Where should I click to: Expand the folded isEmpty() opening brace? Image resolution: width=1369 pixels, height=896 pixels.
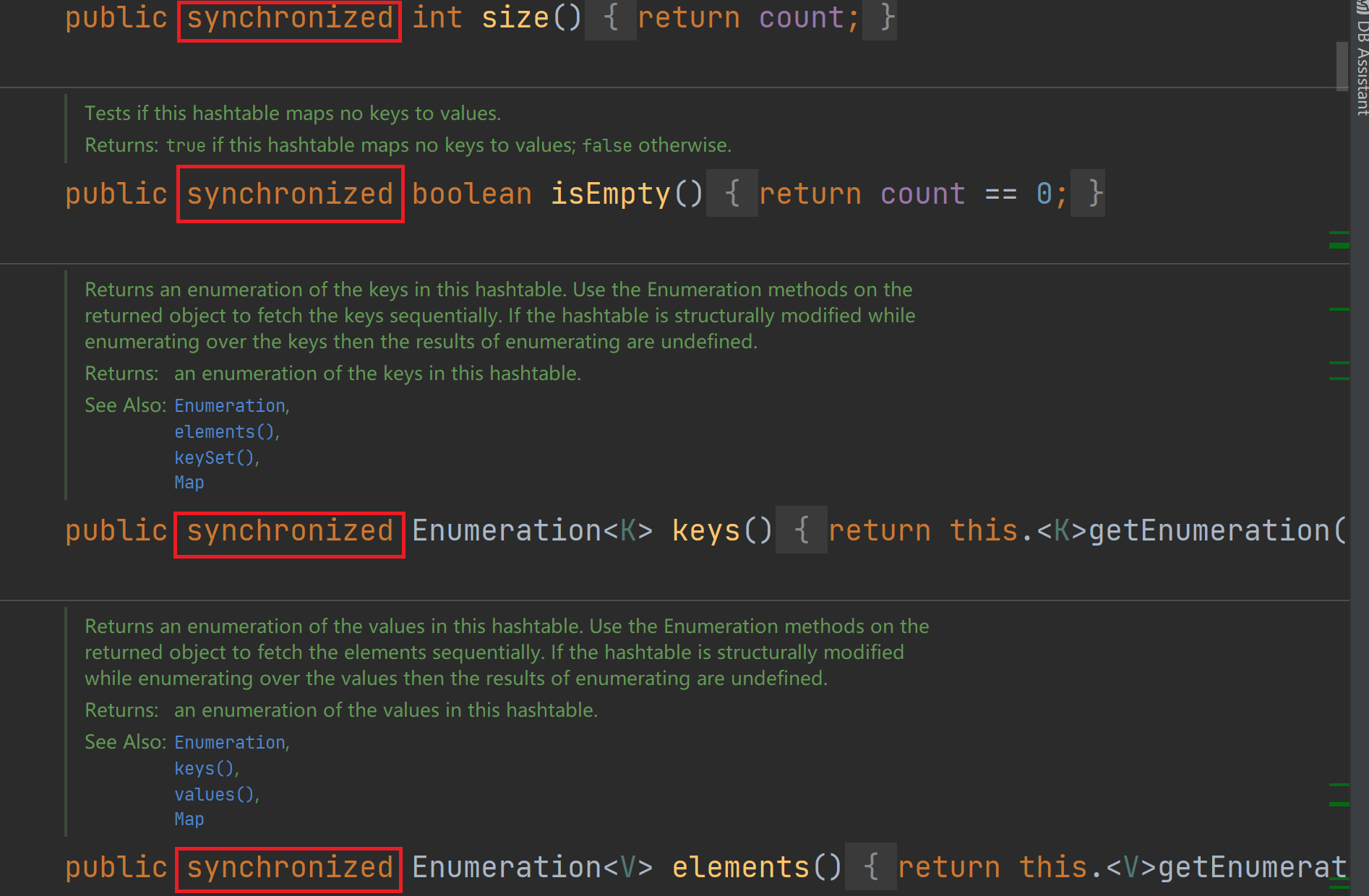pyautogui.click(x=732, y=194)
